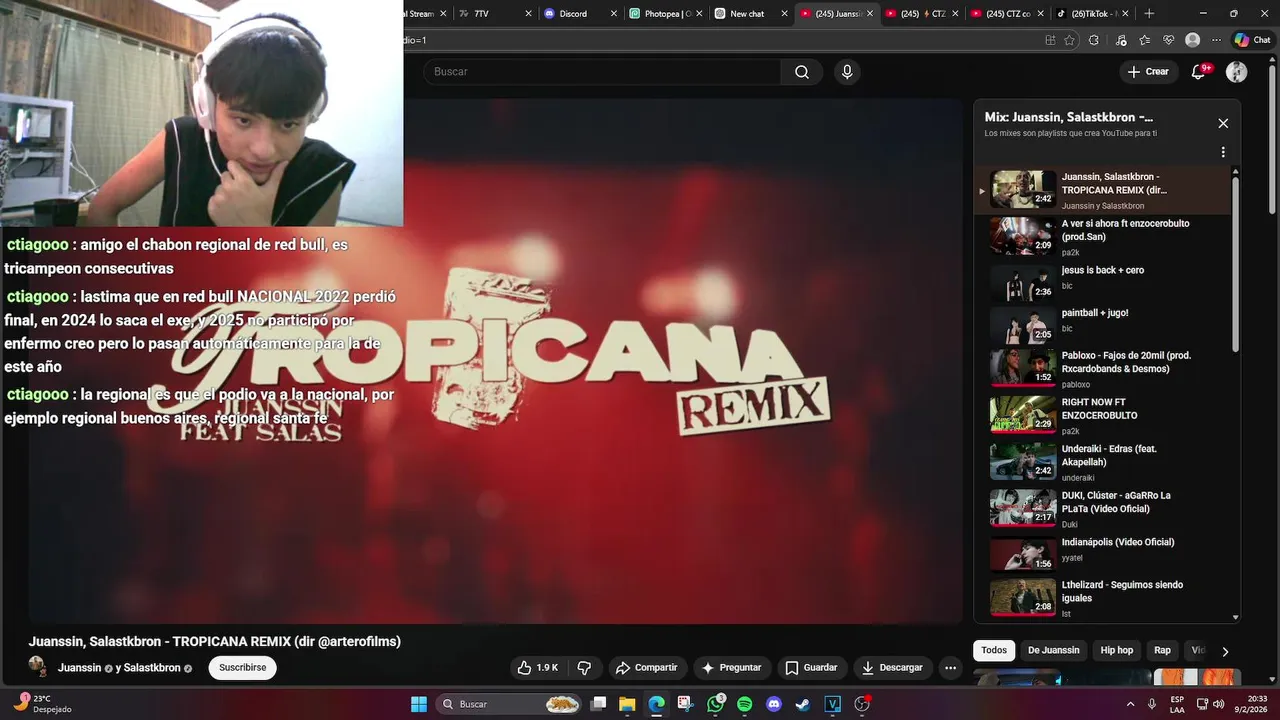Click the TROPICANA REMIX video player
The width and height of the screenshot is (1280, 720).
tap(495, 361)
